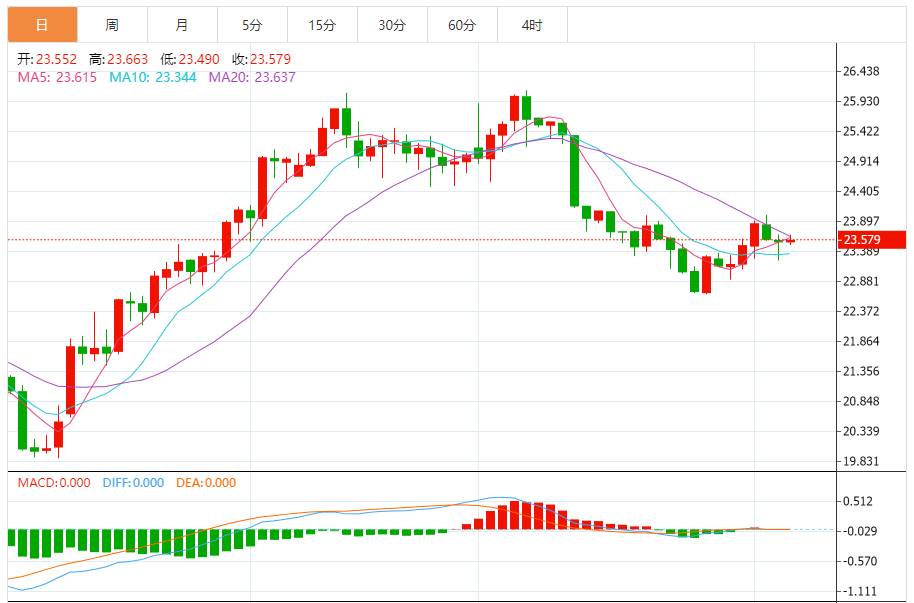Click the 20.848 price axis label
The width and height of the screenshot is (914, 603).
[x=862, y=401]
